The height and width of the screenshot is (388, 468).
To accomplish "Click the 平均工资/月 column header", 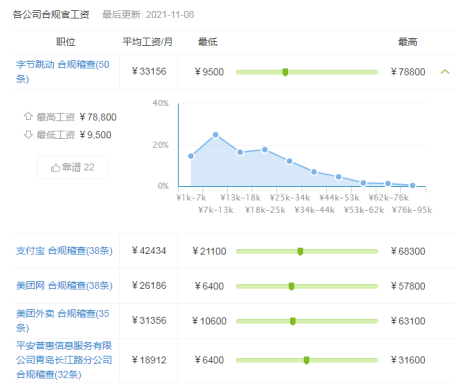I will (147, 42).
